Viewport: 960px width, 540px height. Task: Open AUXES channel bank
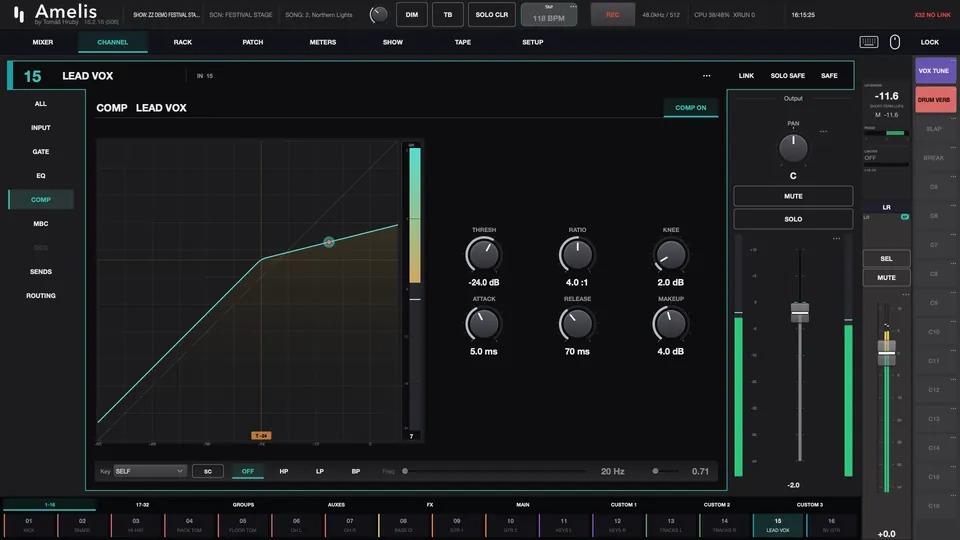tap(336, 505)
